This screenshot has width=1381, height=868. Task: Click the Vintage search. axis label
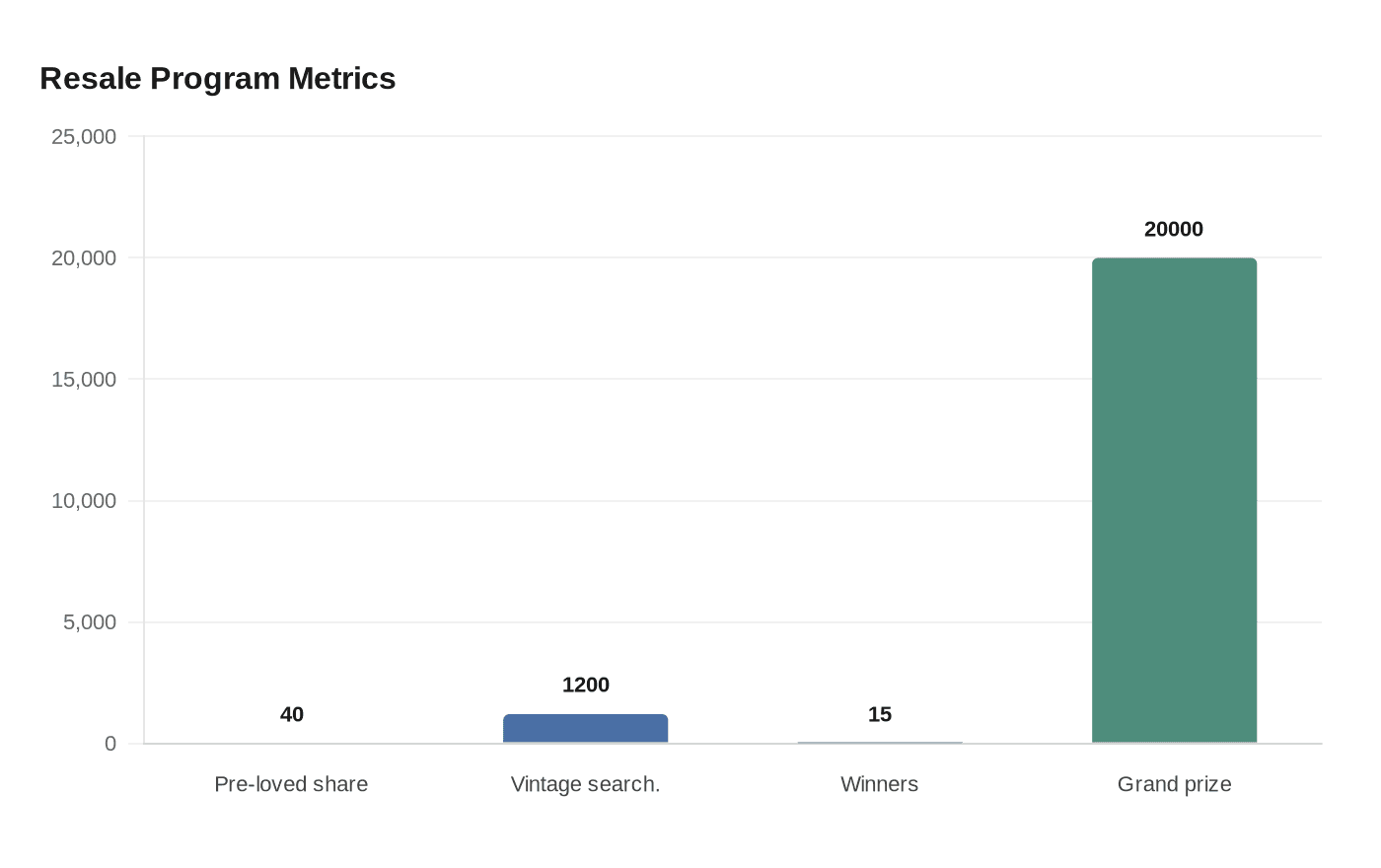(x=585, y=784)
